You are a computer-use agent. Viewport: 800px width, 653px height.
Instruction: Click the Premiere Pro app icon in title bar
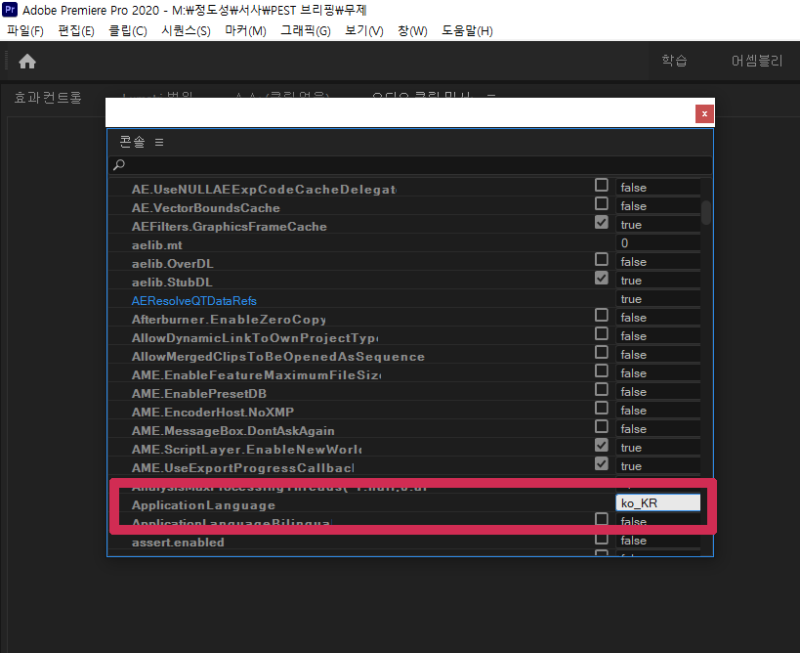[10, 9]
